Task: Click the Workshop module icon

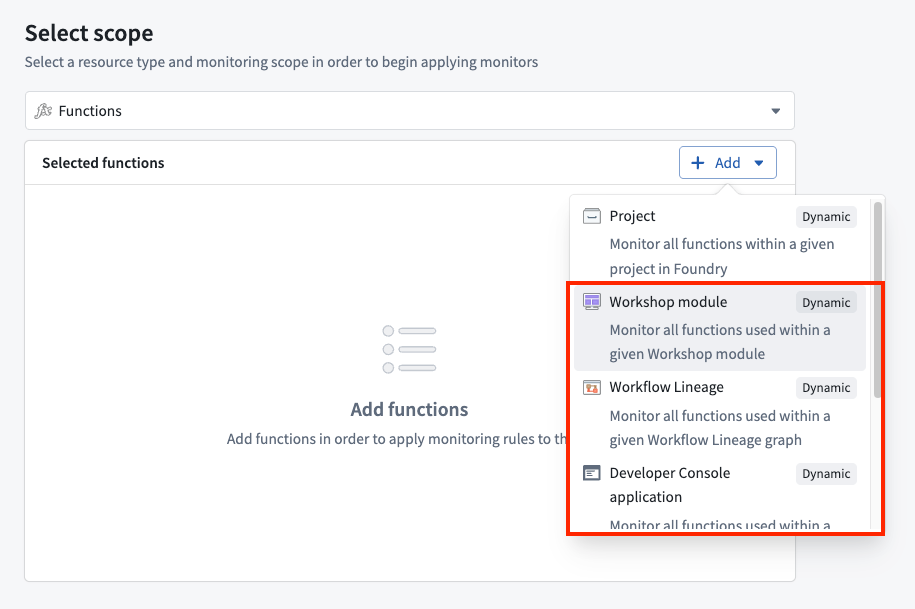Action: click(591, 302)
